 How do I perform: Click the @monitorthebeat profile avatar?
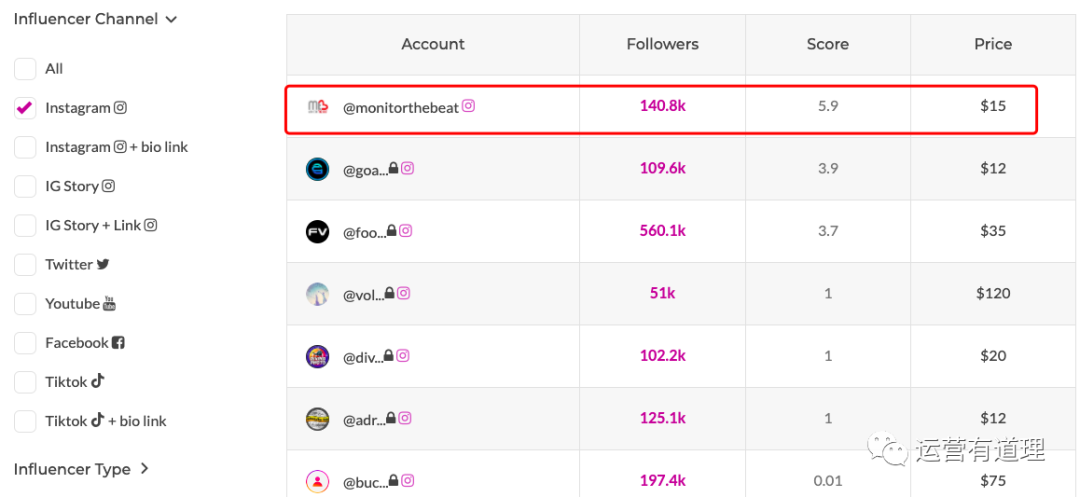tap(317, 107)
